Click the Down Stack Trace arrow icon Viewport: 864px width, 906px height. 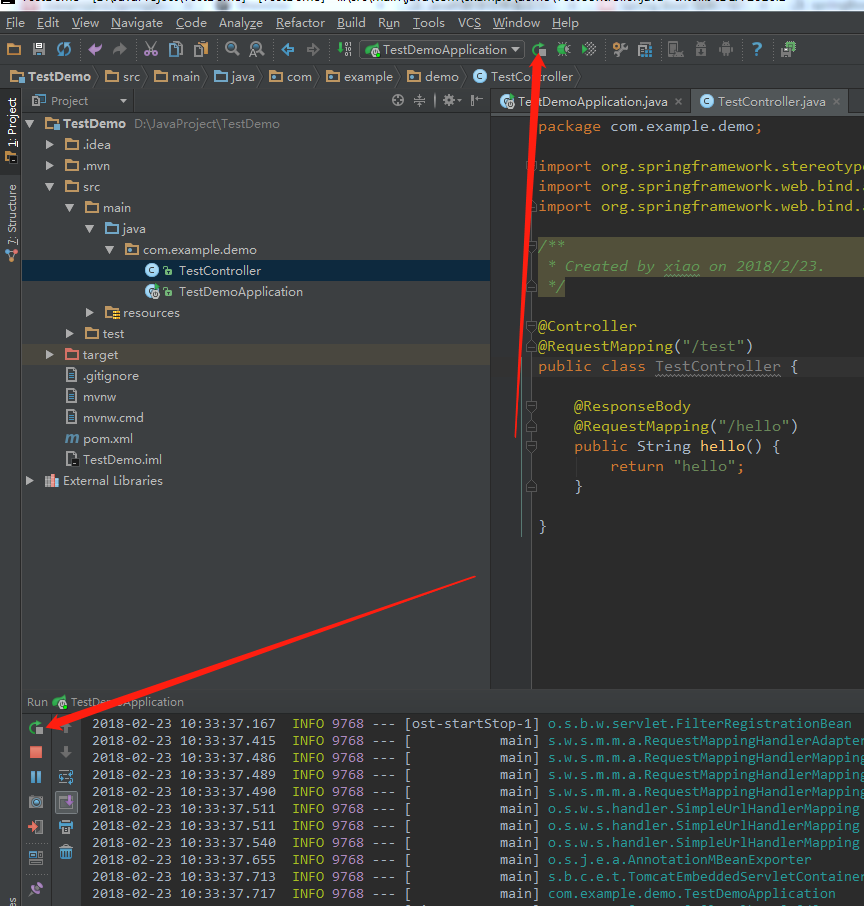tap(66, 752)
